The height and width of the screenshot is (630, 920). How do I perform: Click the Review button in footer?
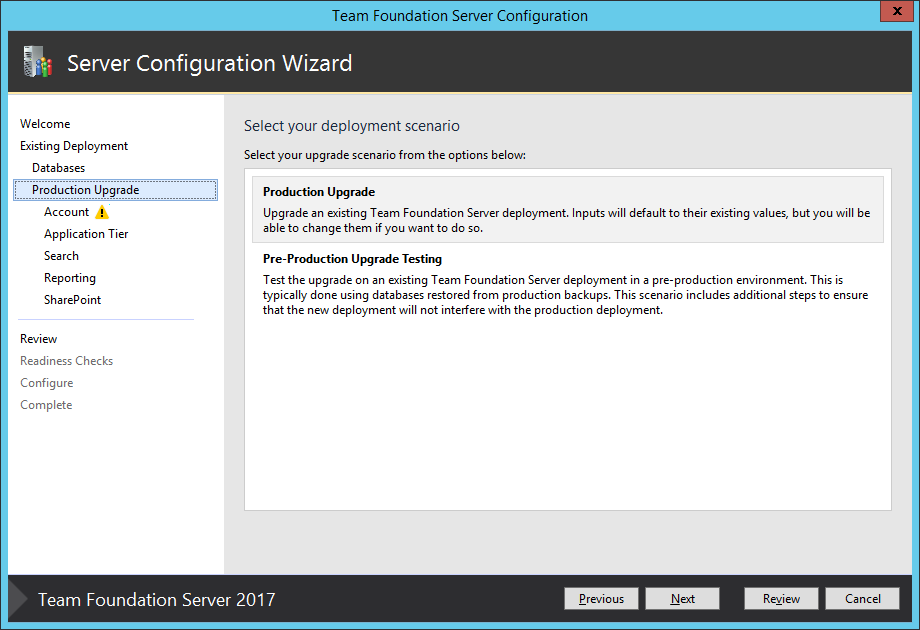tap(781, 599)
